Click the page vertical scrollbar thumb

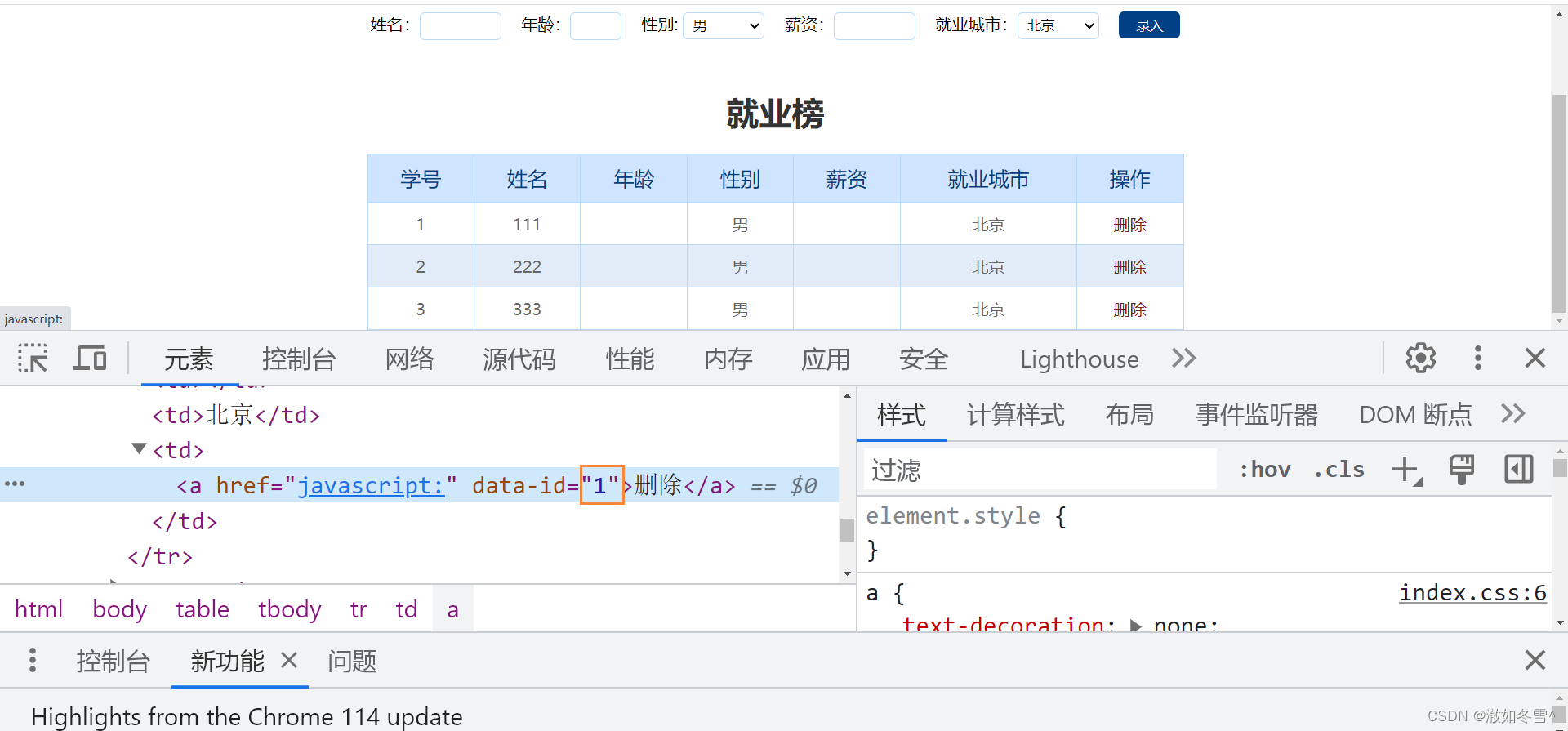pos(1559,202)
